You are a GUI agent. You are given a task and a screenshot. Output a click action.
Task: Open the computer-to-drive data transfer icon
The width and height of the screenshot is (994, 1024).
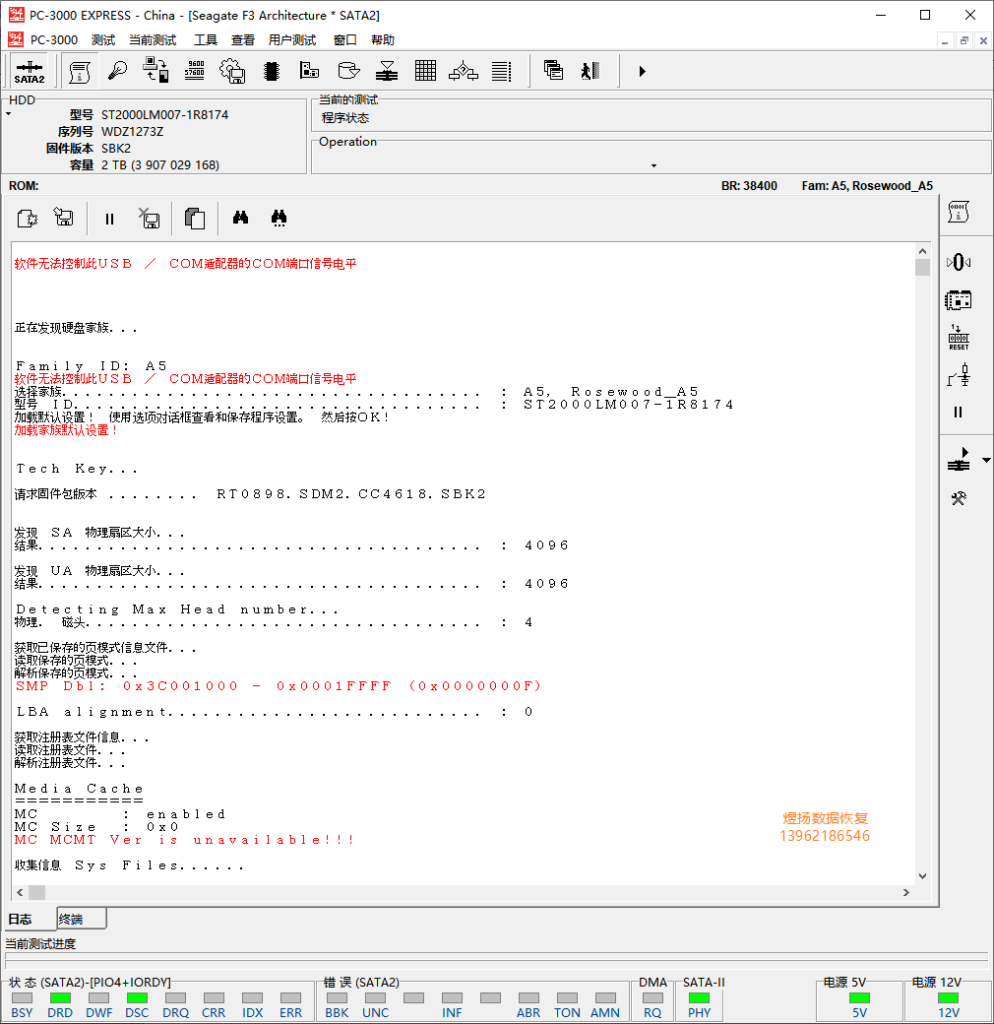[156, 70]
